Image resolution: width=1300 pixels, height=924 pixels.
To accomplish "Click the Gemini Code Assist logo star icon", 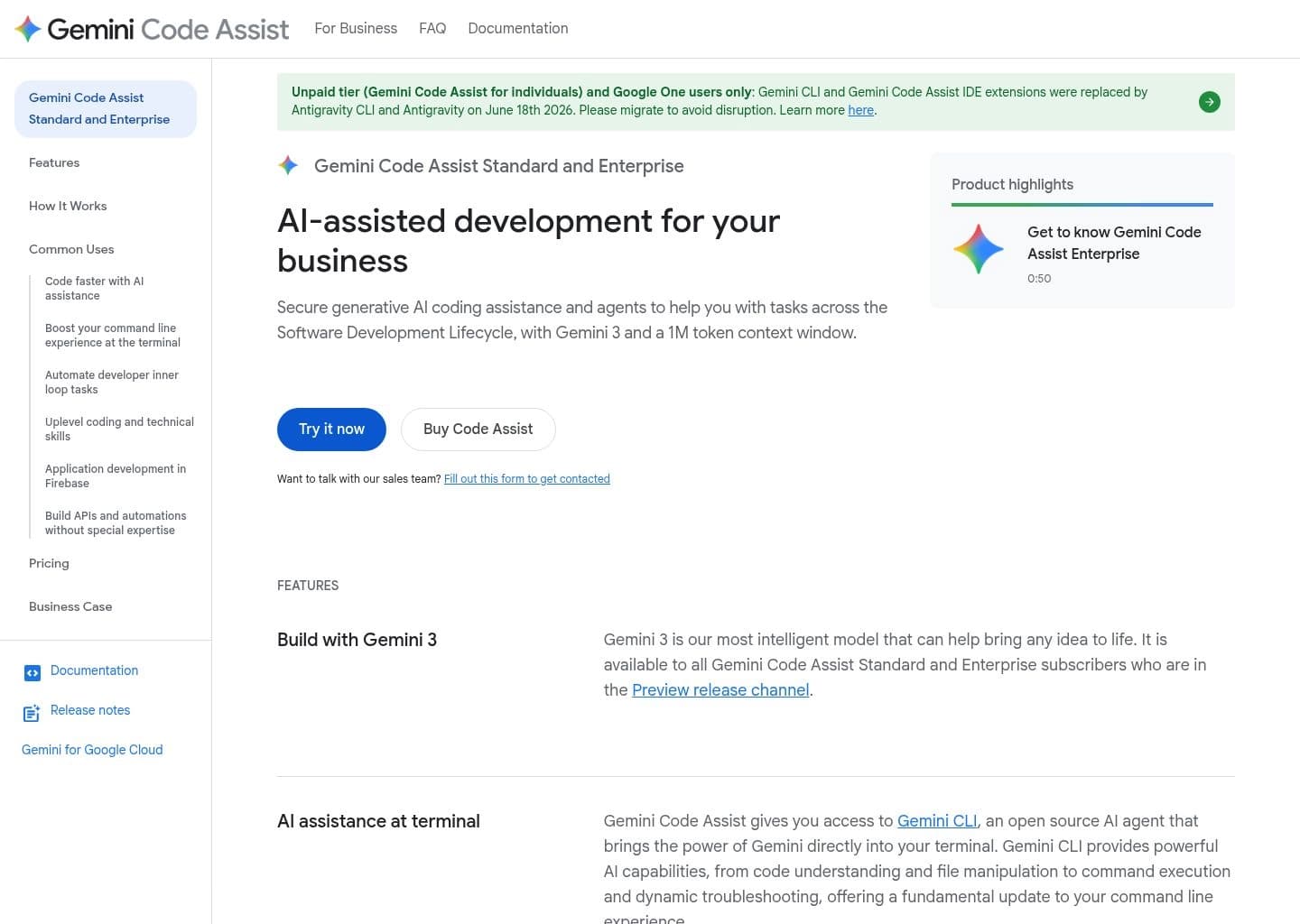I will (28, 29).
